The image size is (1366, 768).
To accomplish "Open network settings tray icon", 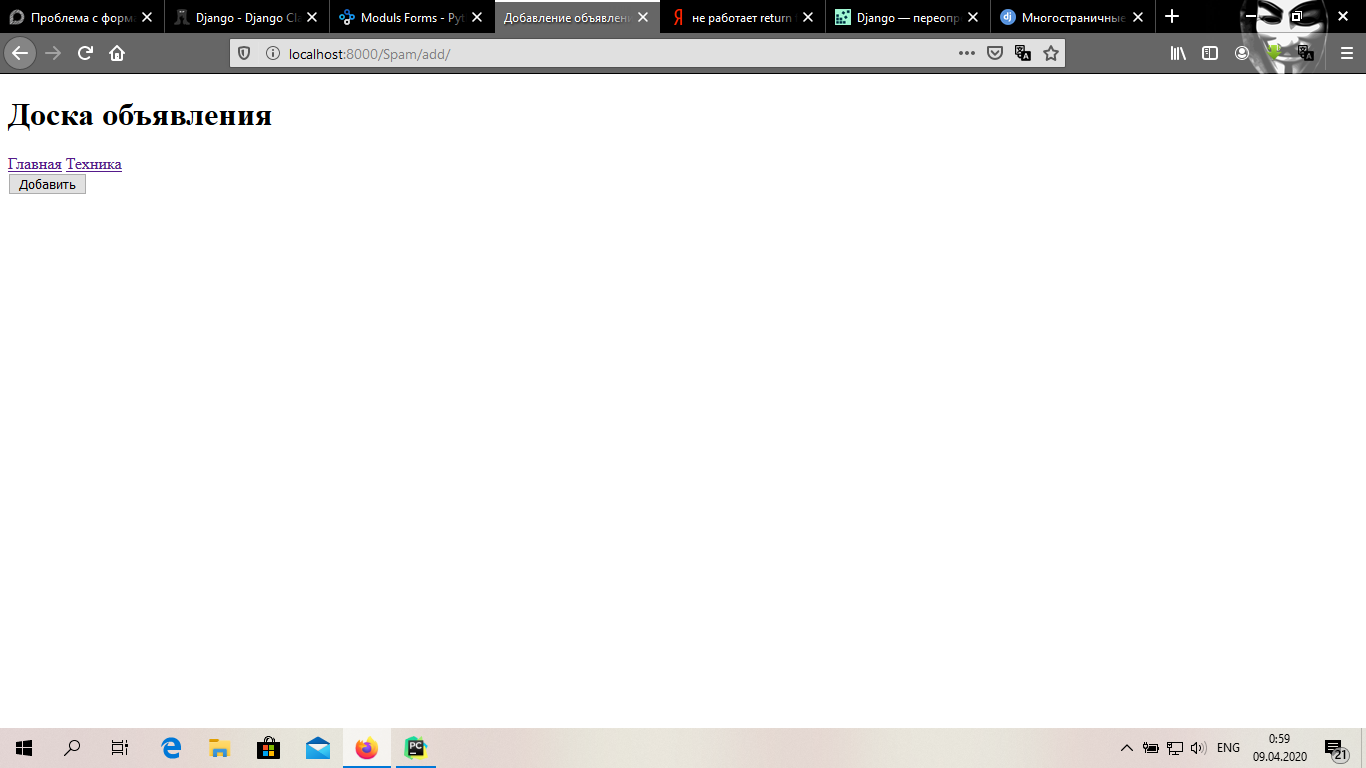I will click(1175, 748).
